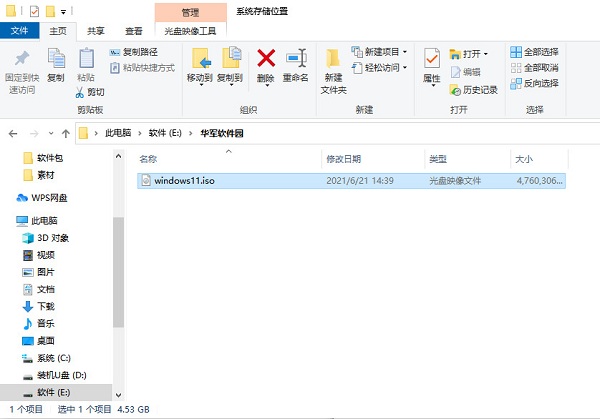Sort by Date modified (修改日期) column
This screenshot has width=600, height=419.
click(344, 159)
